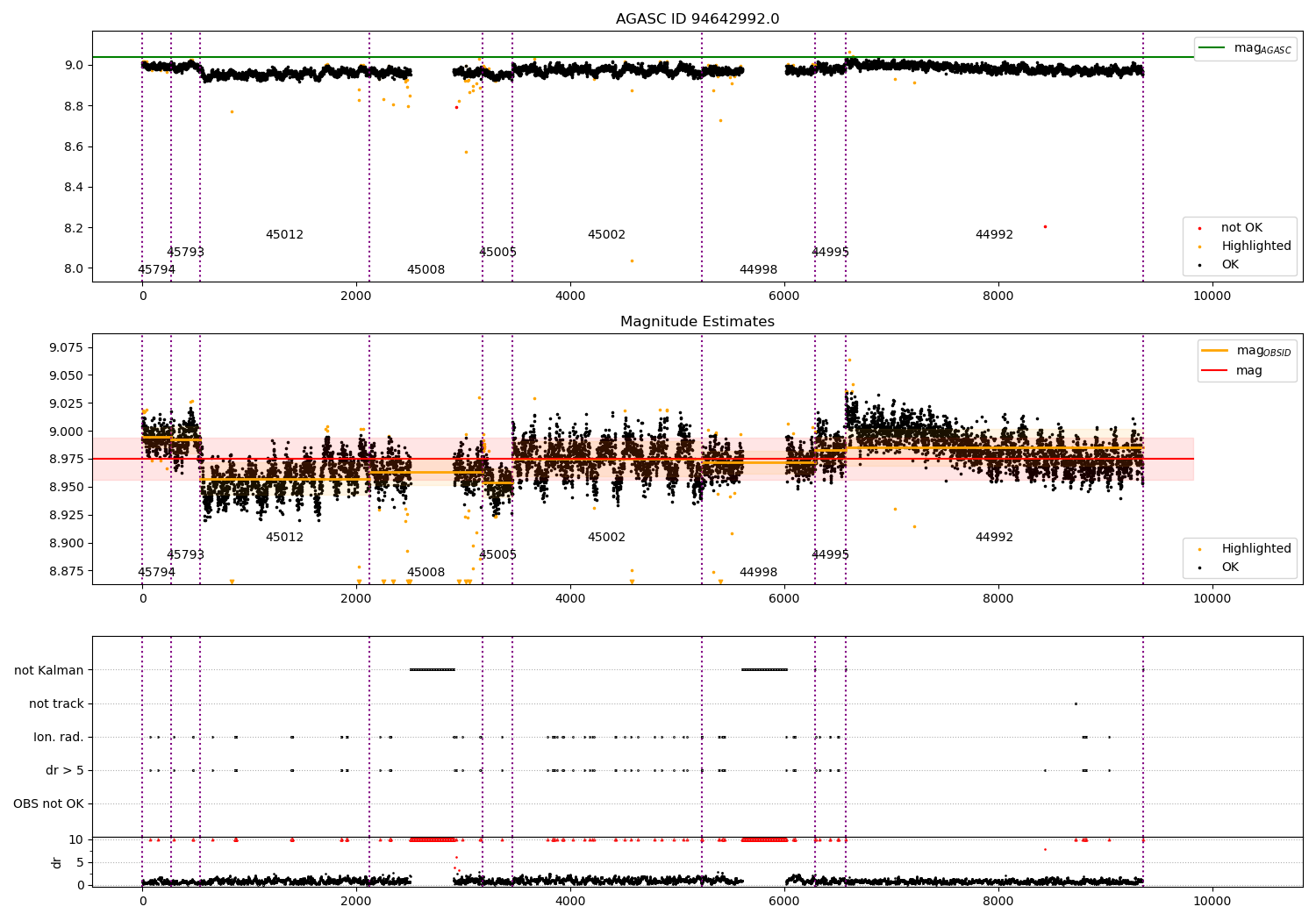Click the lone 'not track' marker in bottom panel
This screenshot has width=1316, height=921.
click(1076, 703)
